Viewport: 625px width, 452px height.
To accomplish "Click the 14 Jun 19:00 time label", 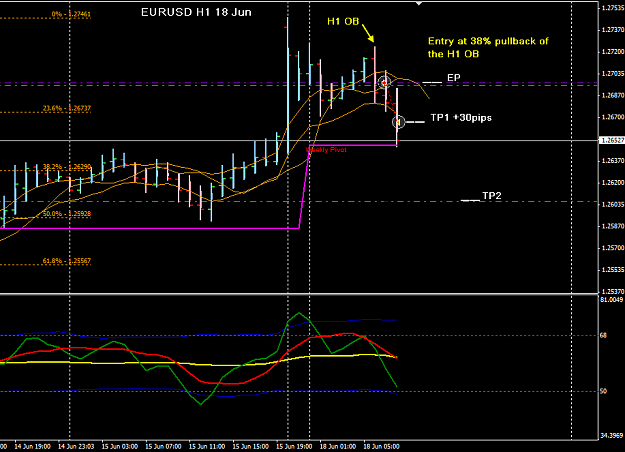I will [x=33, y=446].
